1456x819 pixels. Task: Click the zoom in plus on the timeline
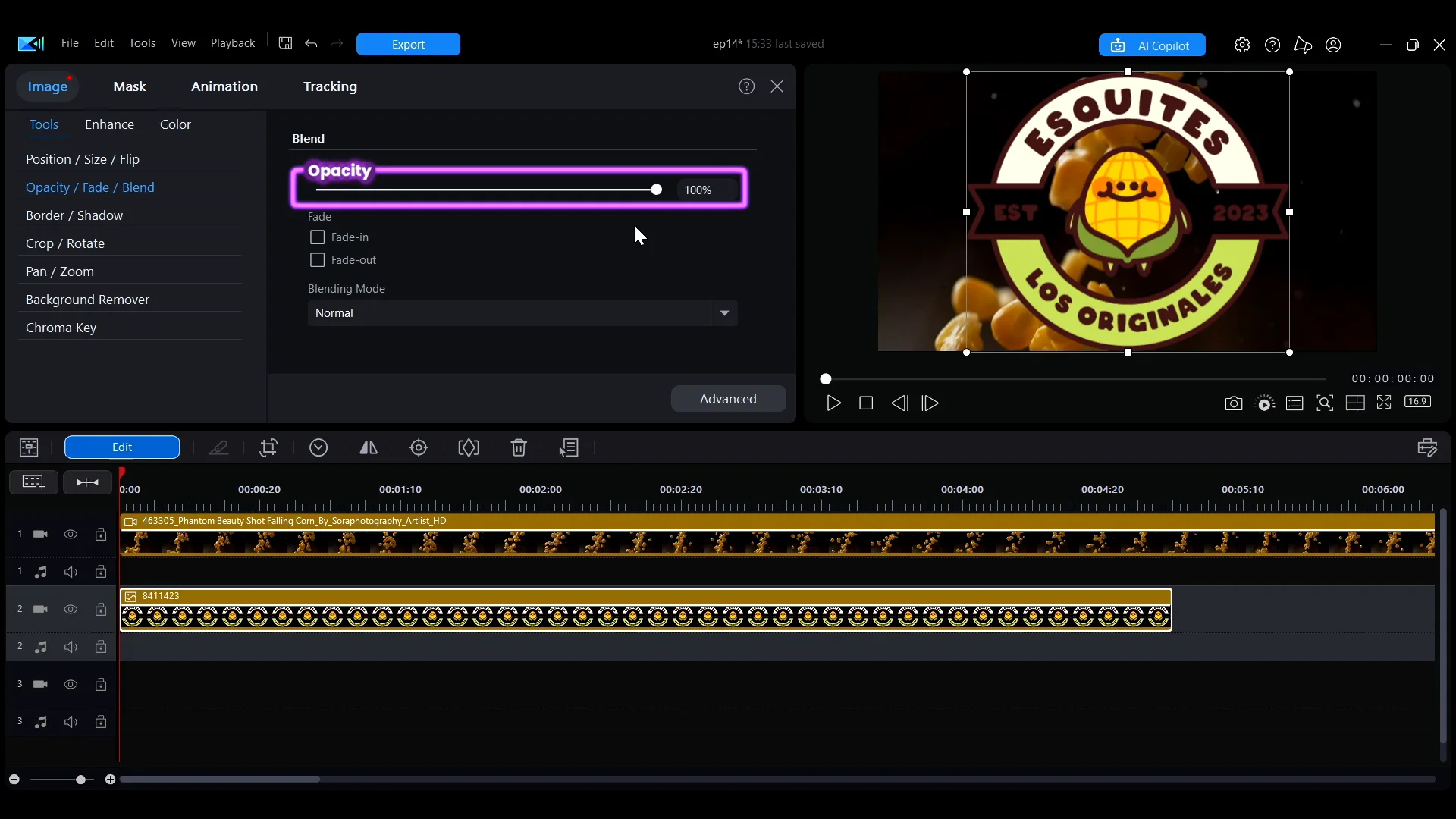pyautogui.click(x=110, y=780)
